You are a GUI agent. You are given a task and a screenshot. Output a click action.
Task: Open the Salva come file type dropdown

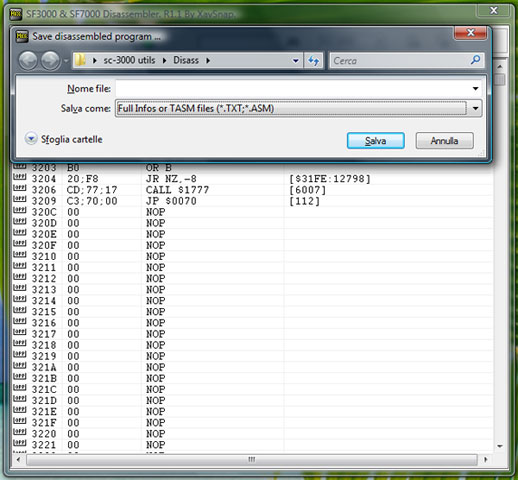(x=475, y=108)
